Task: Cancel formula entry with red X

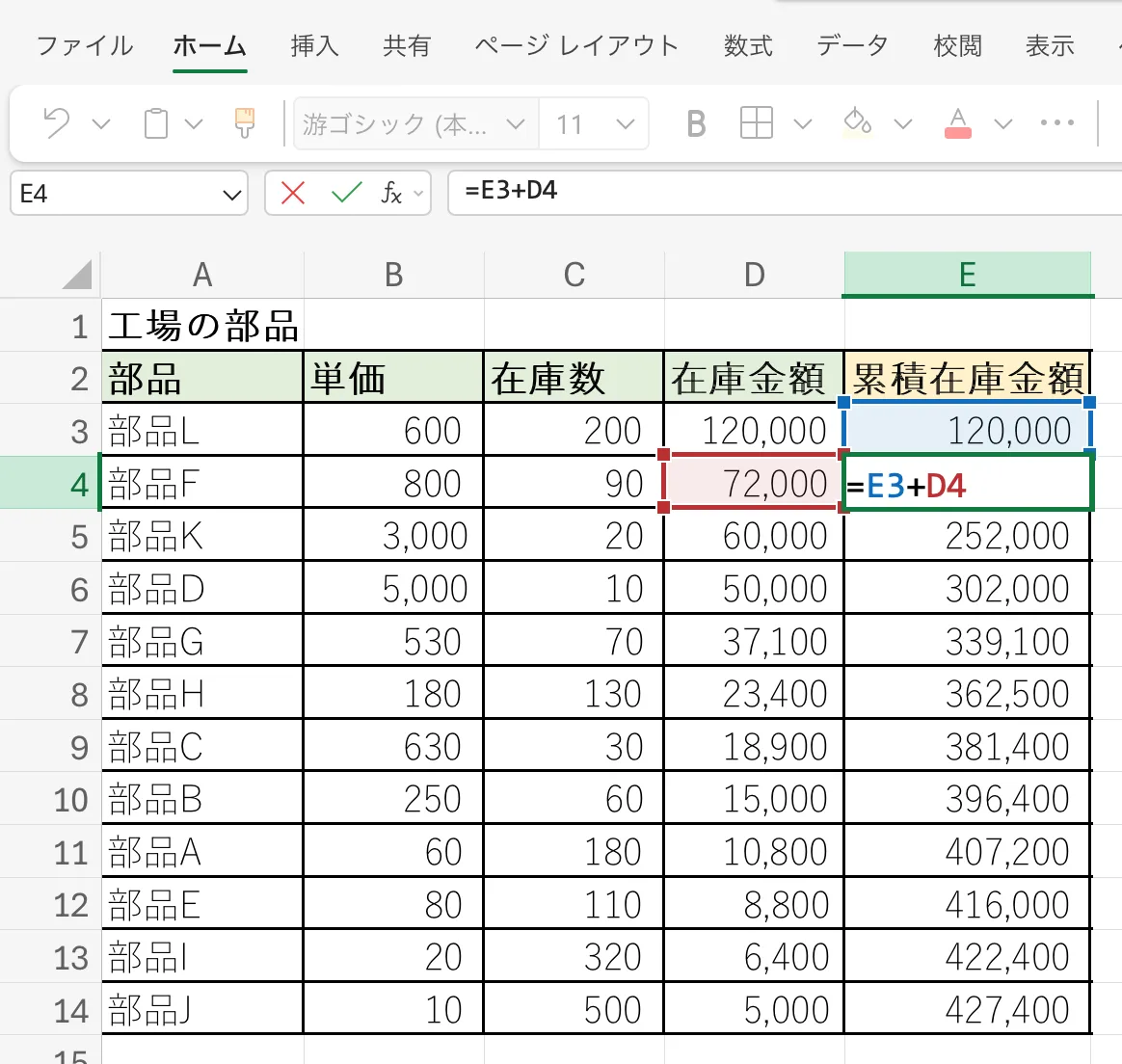Action: 293,194
